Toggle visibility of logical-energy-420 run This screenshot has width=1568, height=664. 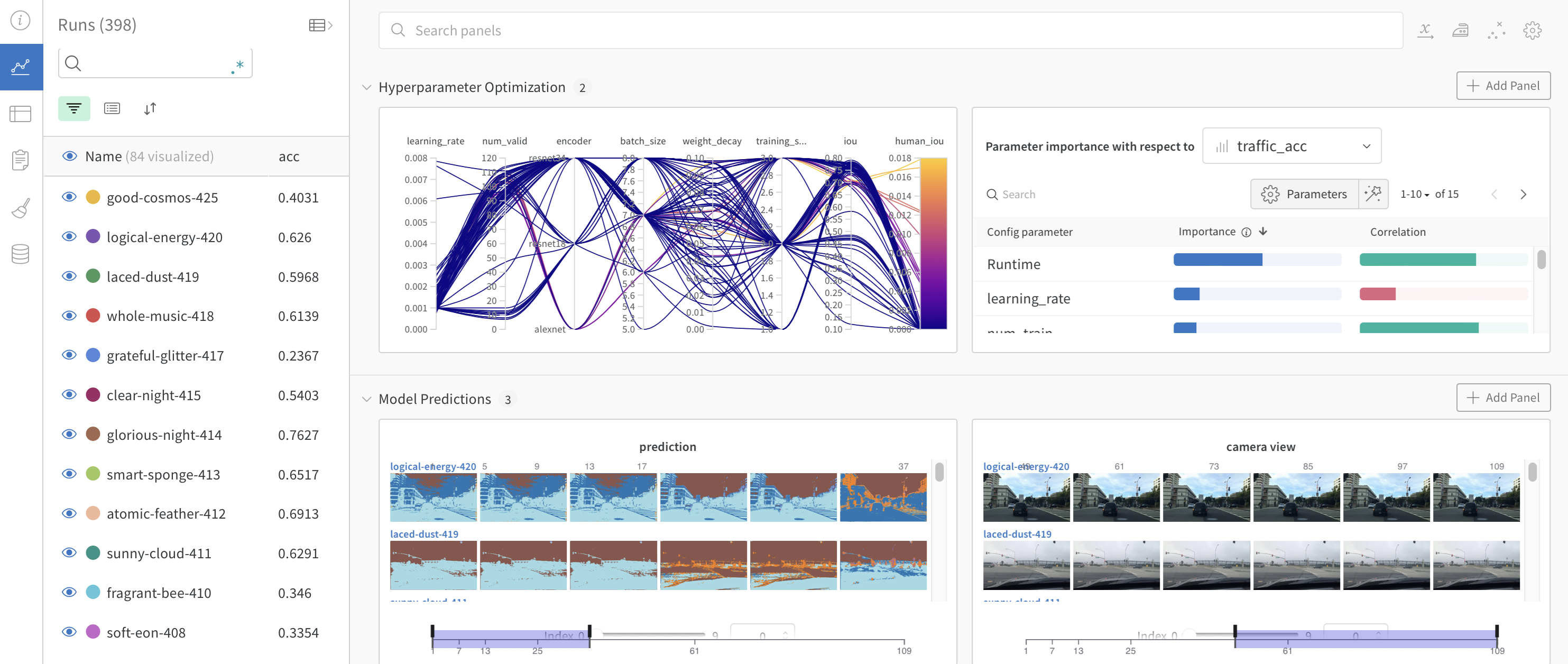68,236
